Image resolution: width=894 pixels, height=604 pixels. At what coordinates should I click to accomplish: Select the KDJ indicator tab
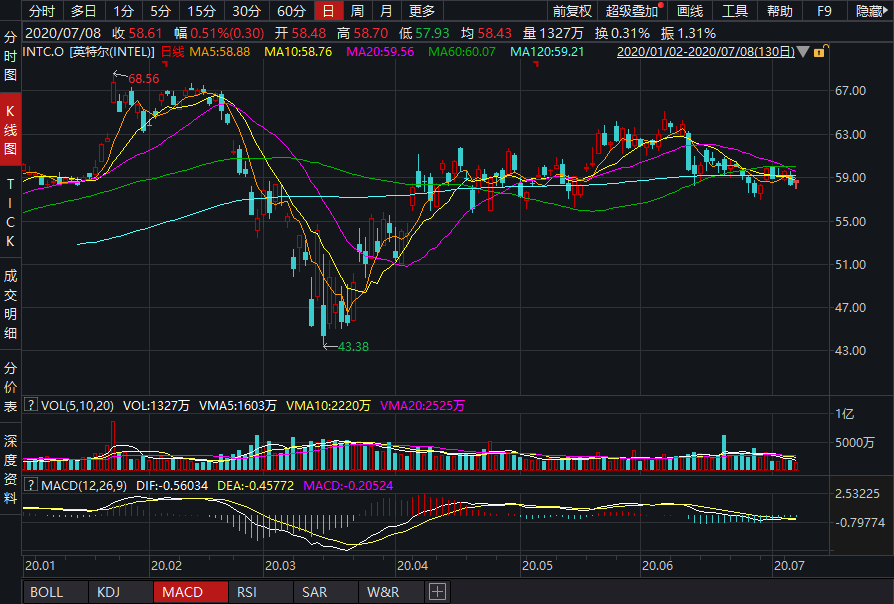[110, 592]
